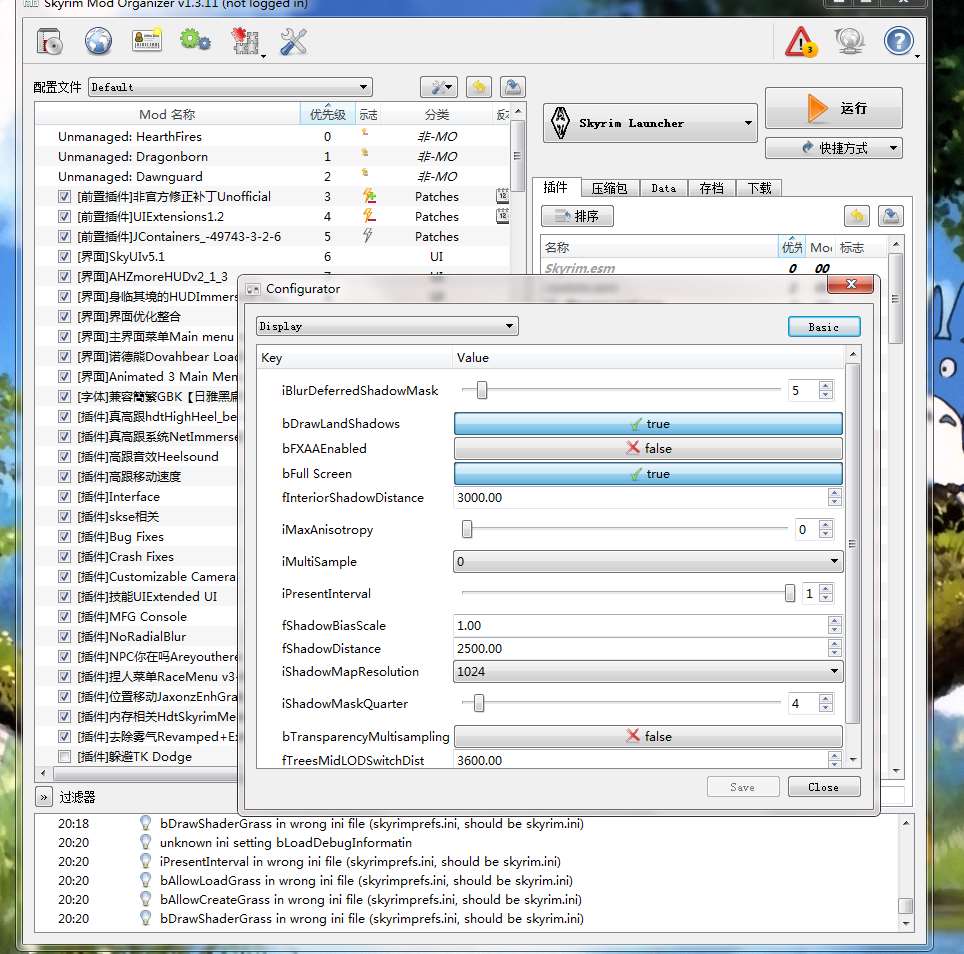Open the iShadowMapResolution 1024 dropdown
Screen dimensions: 964x954
(648, 671)
